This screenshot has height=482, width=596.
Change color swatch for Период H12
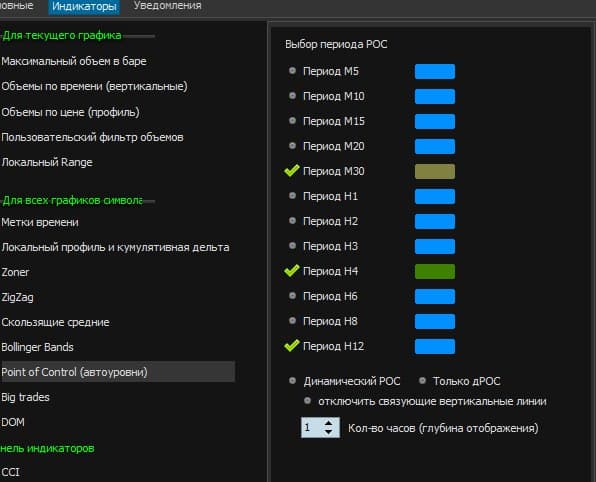[435, 347]
